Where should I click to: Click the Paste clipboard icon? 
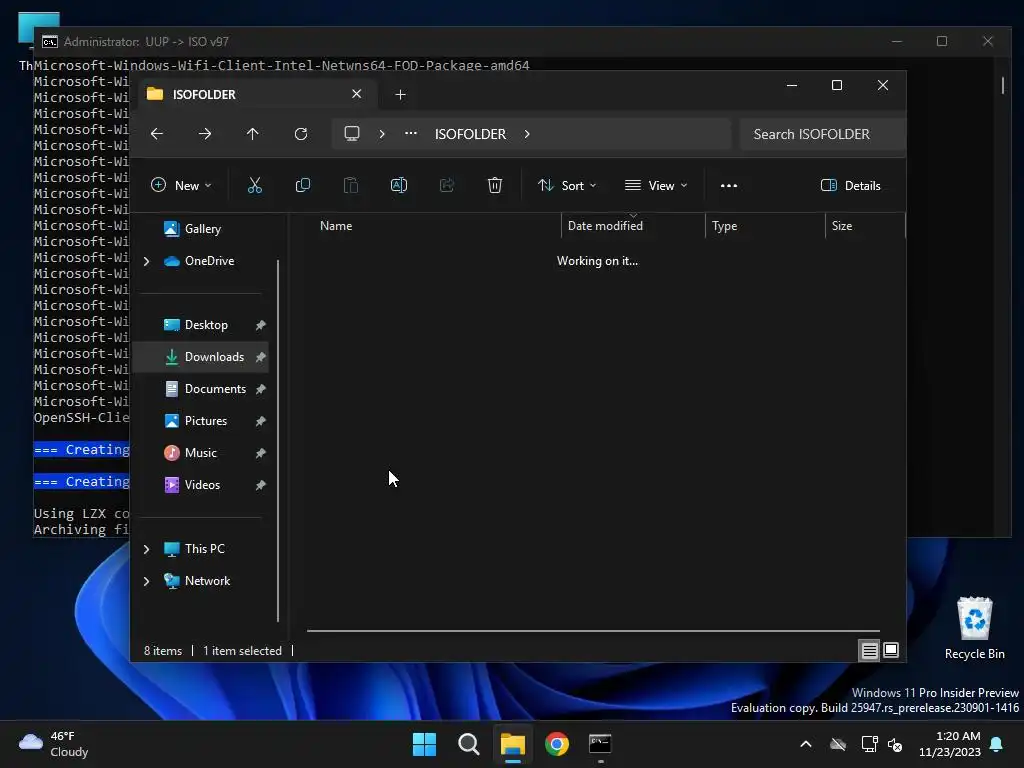[x=351, y=185]
